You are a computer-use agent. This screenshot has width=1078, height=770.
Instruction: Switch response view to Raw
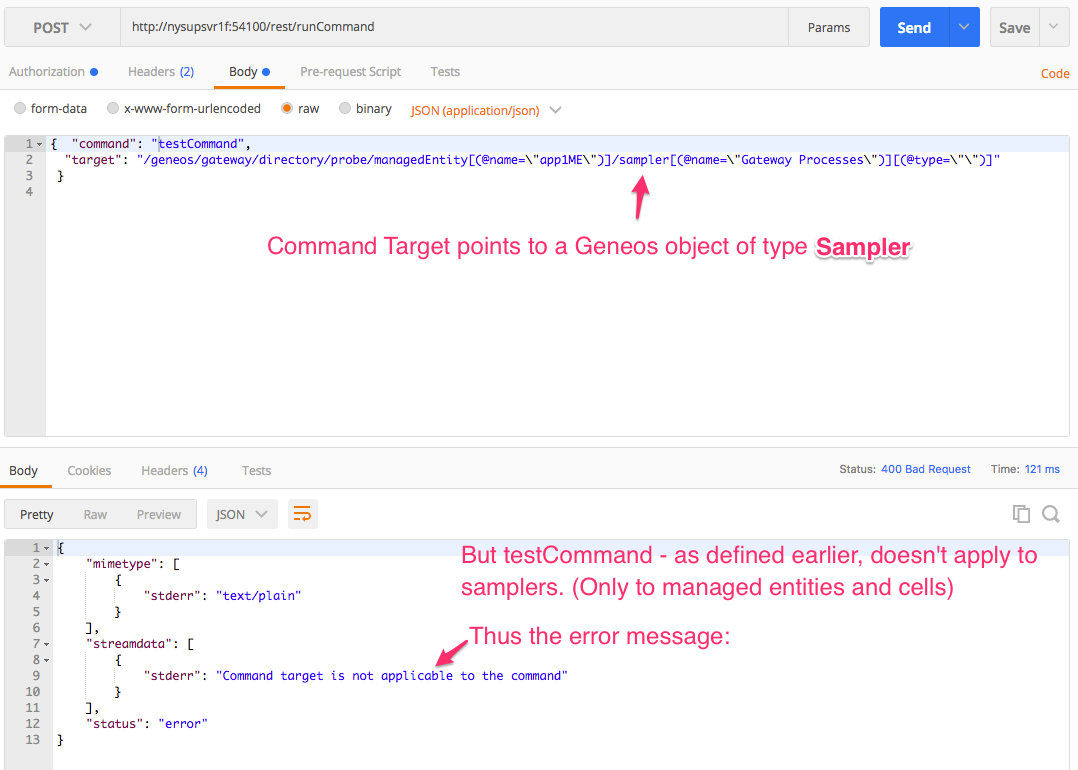[95, 514]
